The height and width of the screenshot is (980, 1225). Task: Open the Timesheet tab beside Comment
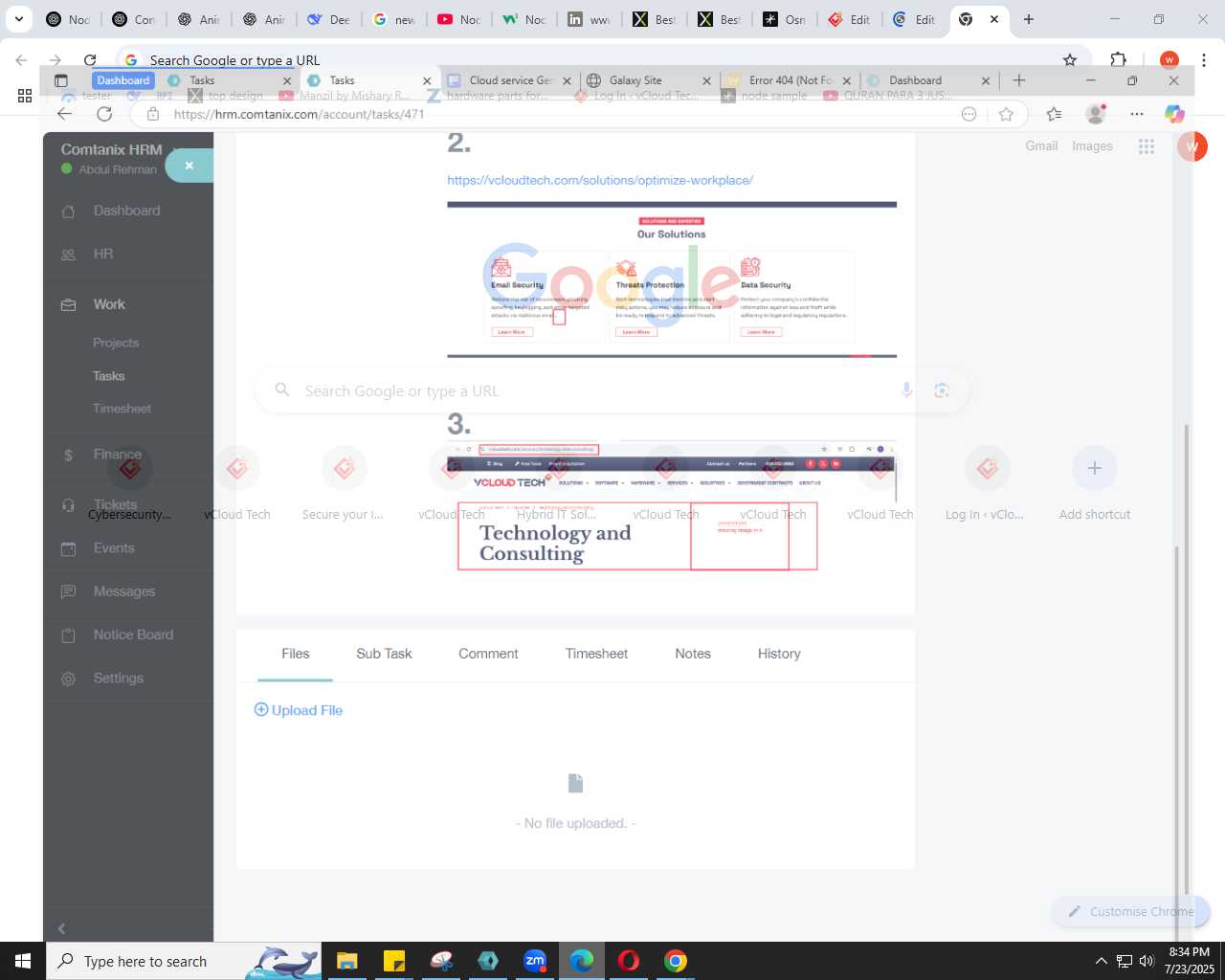click(x=596, y=654)
